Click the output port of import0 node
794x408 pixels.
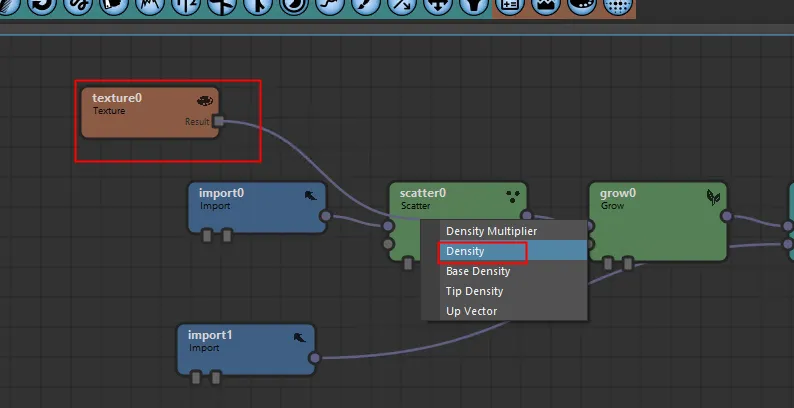(x=325, y=216)
